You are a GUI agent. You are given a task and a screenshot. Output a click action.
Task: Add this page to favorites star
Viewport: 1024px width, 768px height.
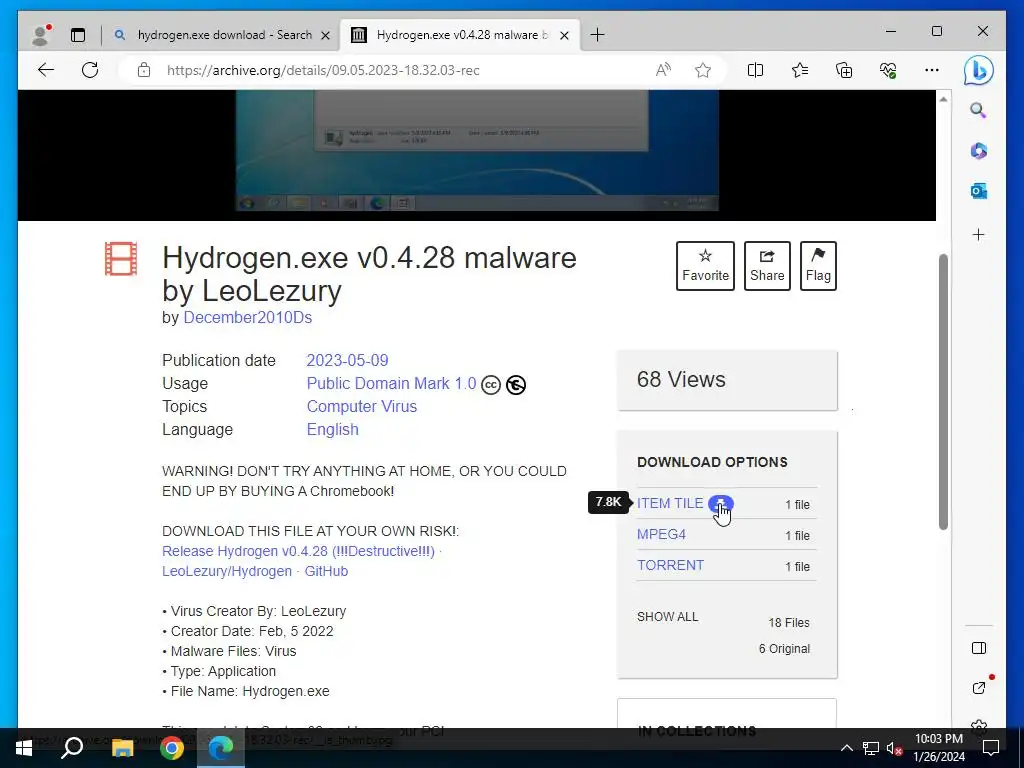[703, 70]
